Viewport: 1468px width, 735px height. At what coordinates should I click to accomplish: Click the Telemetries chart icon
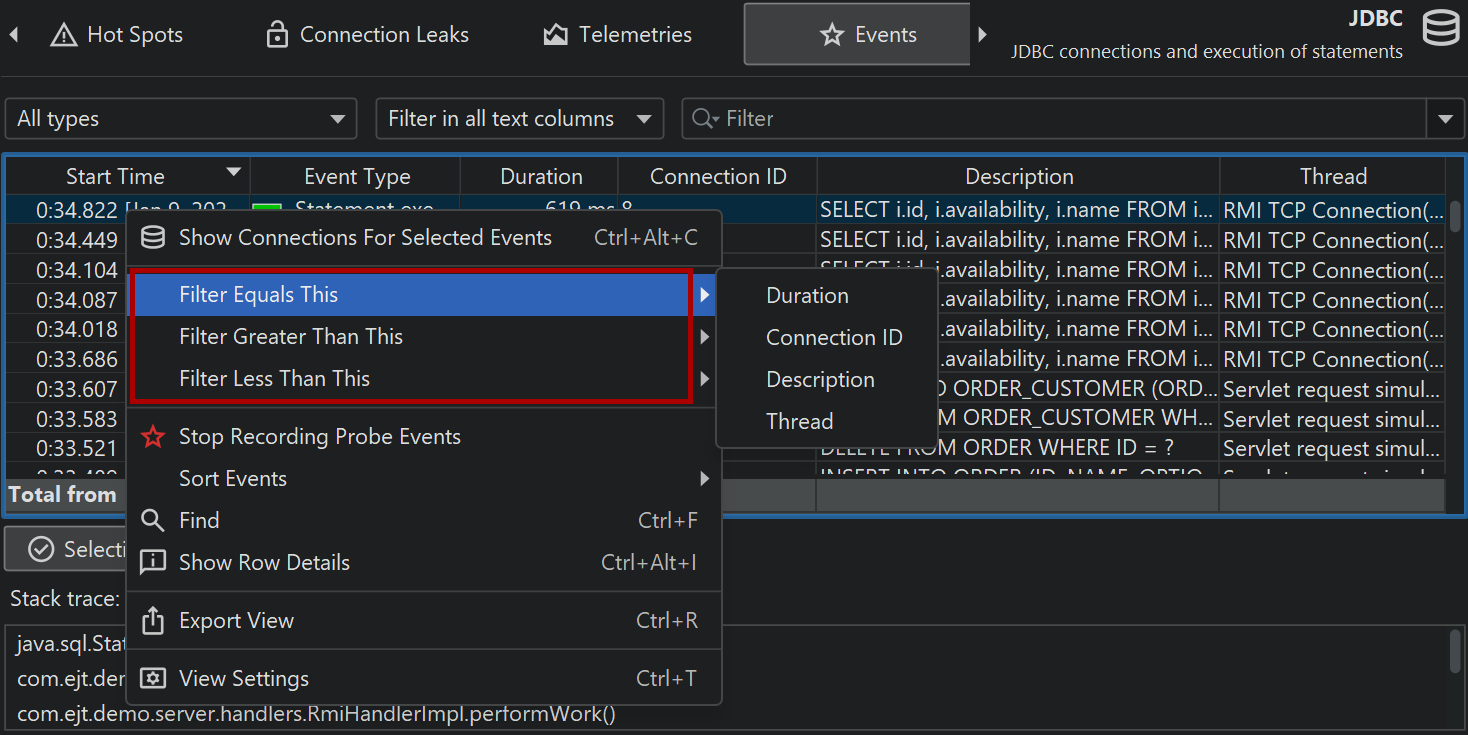pyautogui.click(x=555, y=35)
